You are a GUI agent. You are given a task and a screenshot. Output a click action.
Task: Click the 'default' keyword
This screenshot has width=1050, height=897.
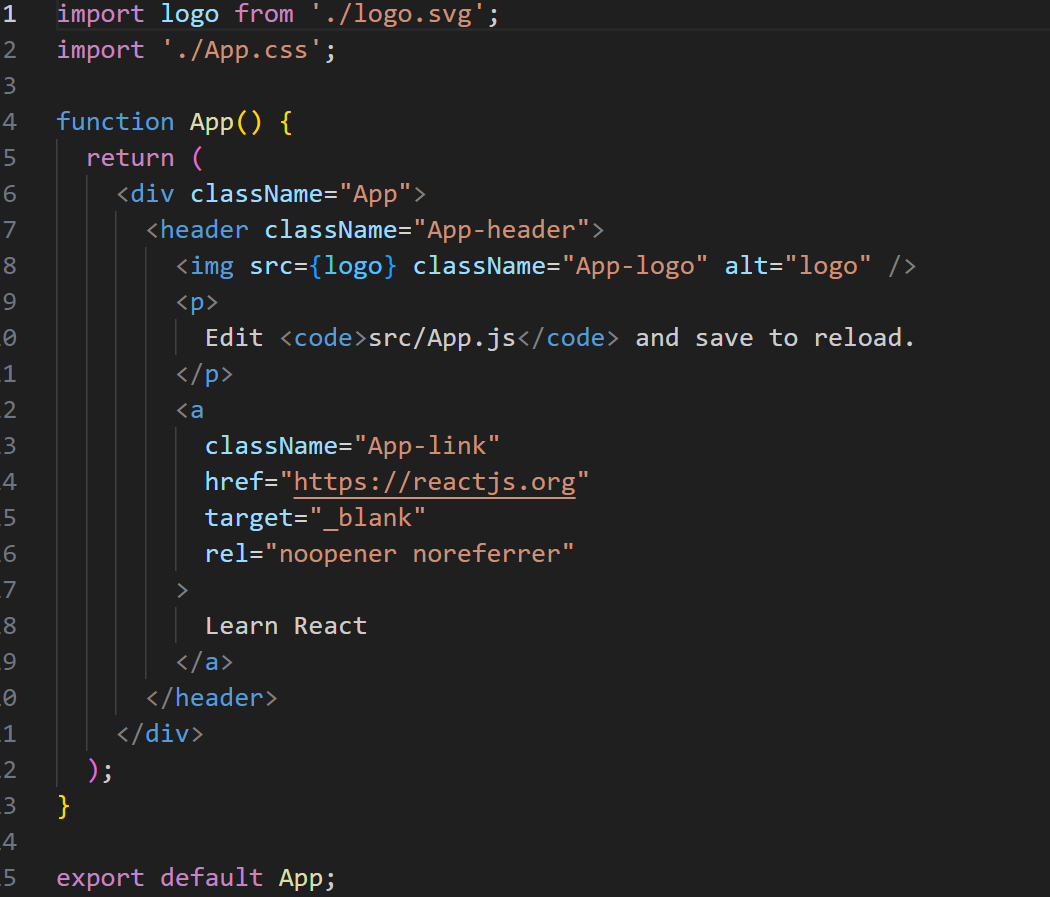pyautogui.click(x=212, y=878)
